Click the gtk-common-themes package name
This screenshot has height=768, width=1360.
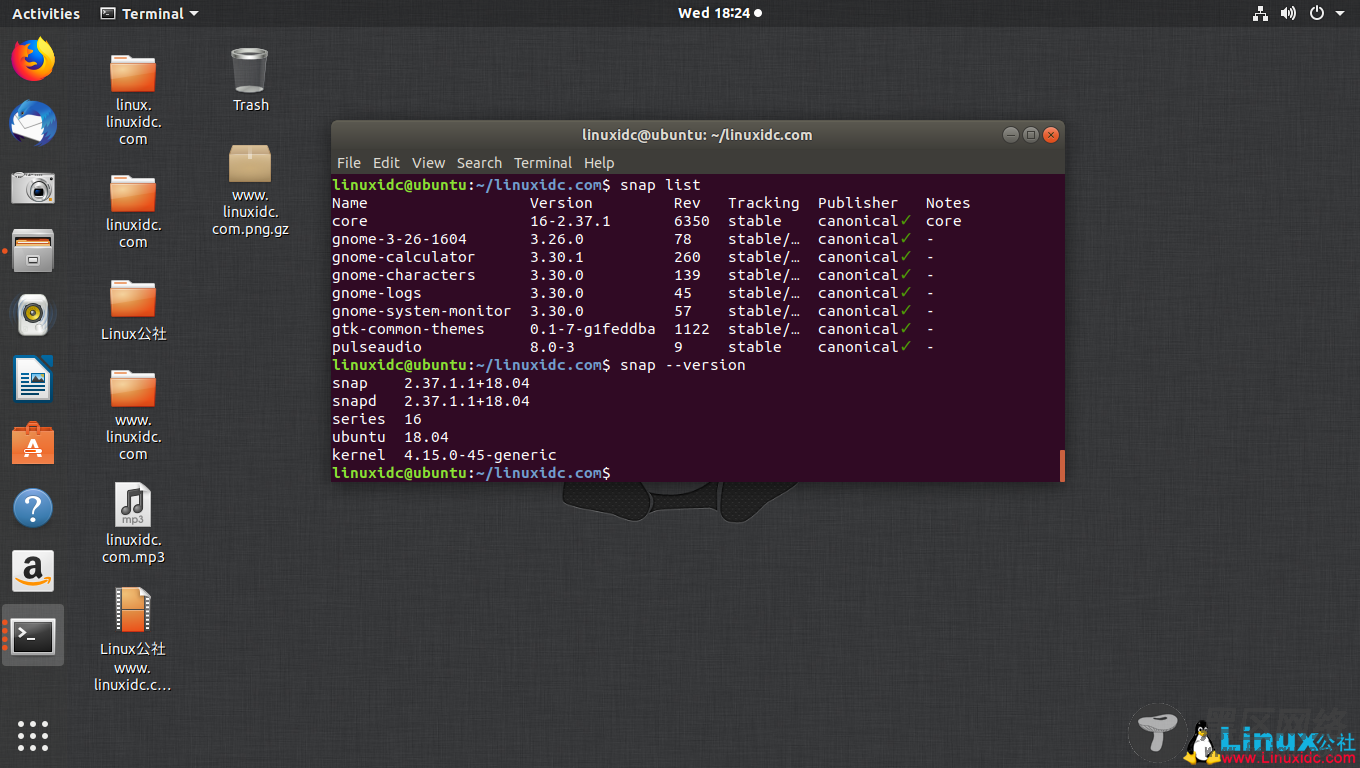point(408,329)
